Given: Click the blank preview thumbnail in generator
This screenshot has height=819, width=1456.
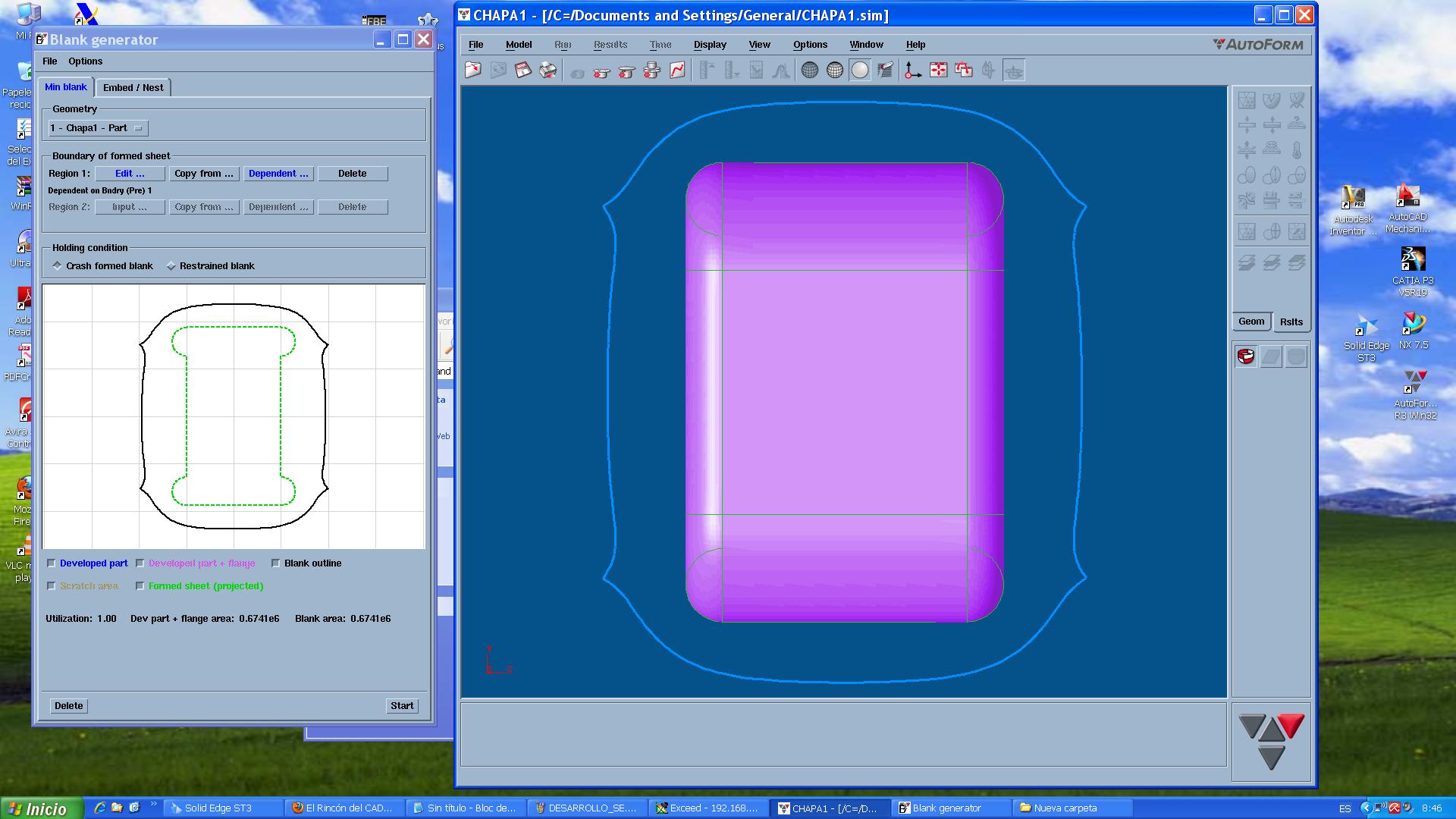Looking at the screenshot, I should 233,416.
